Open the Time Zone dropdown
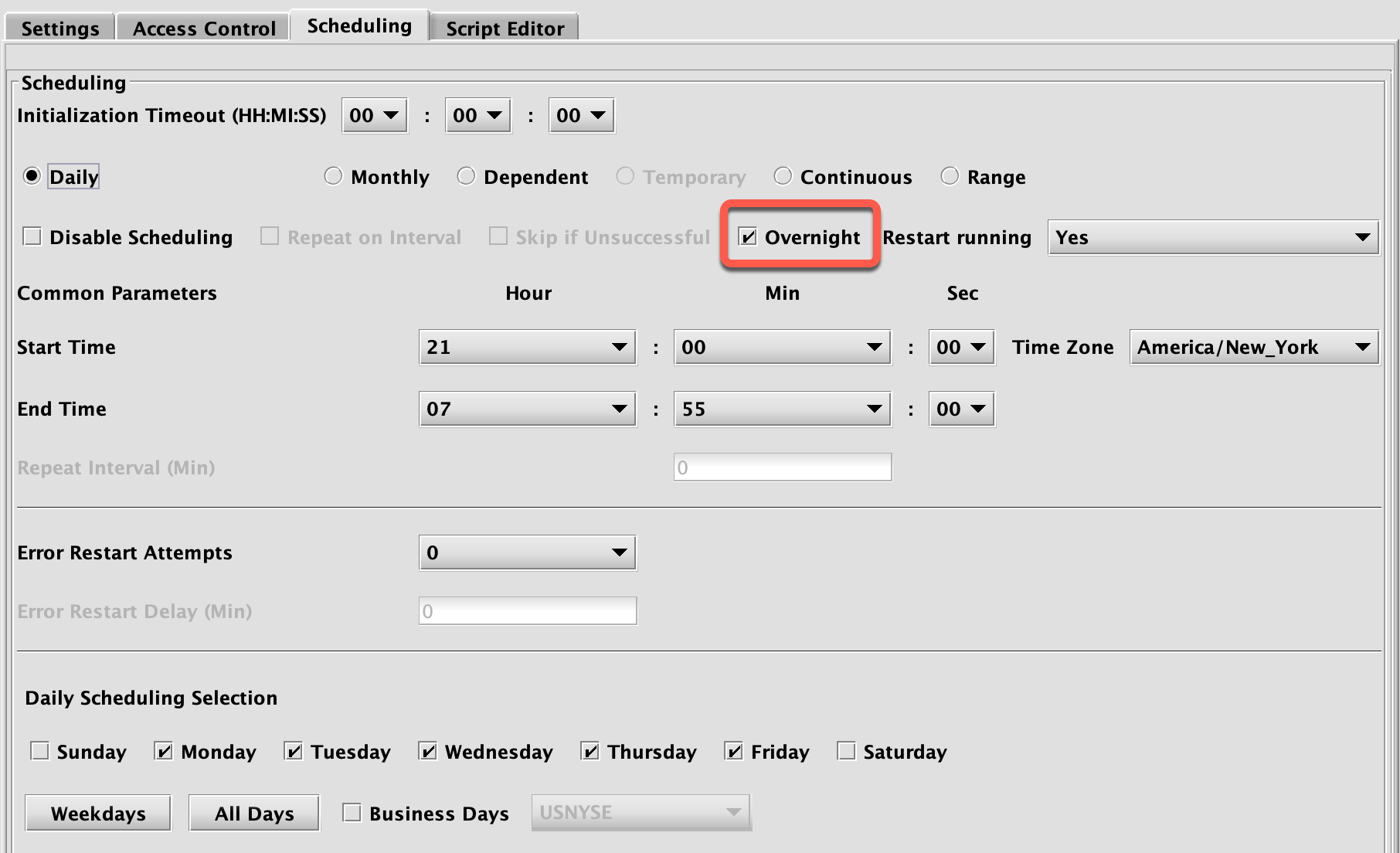This screenshot has width=1400, height=853. pyautogui.click(x=1253, y=347)
